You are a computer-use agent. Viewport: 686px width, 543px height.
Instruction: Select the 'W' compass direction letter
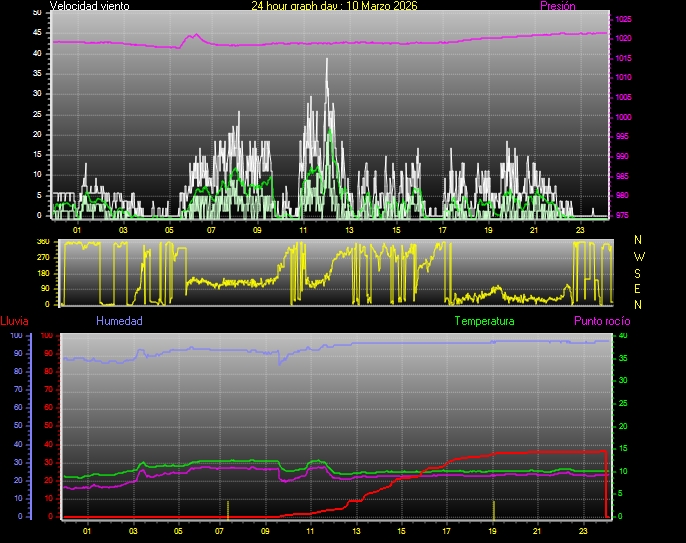pos(639,256)
